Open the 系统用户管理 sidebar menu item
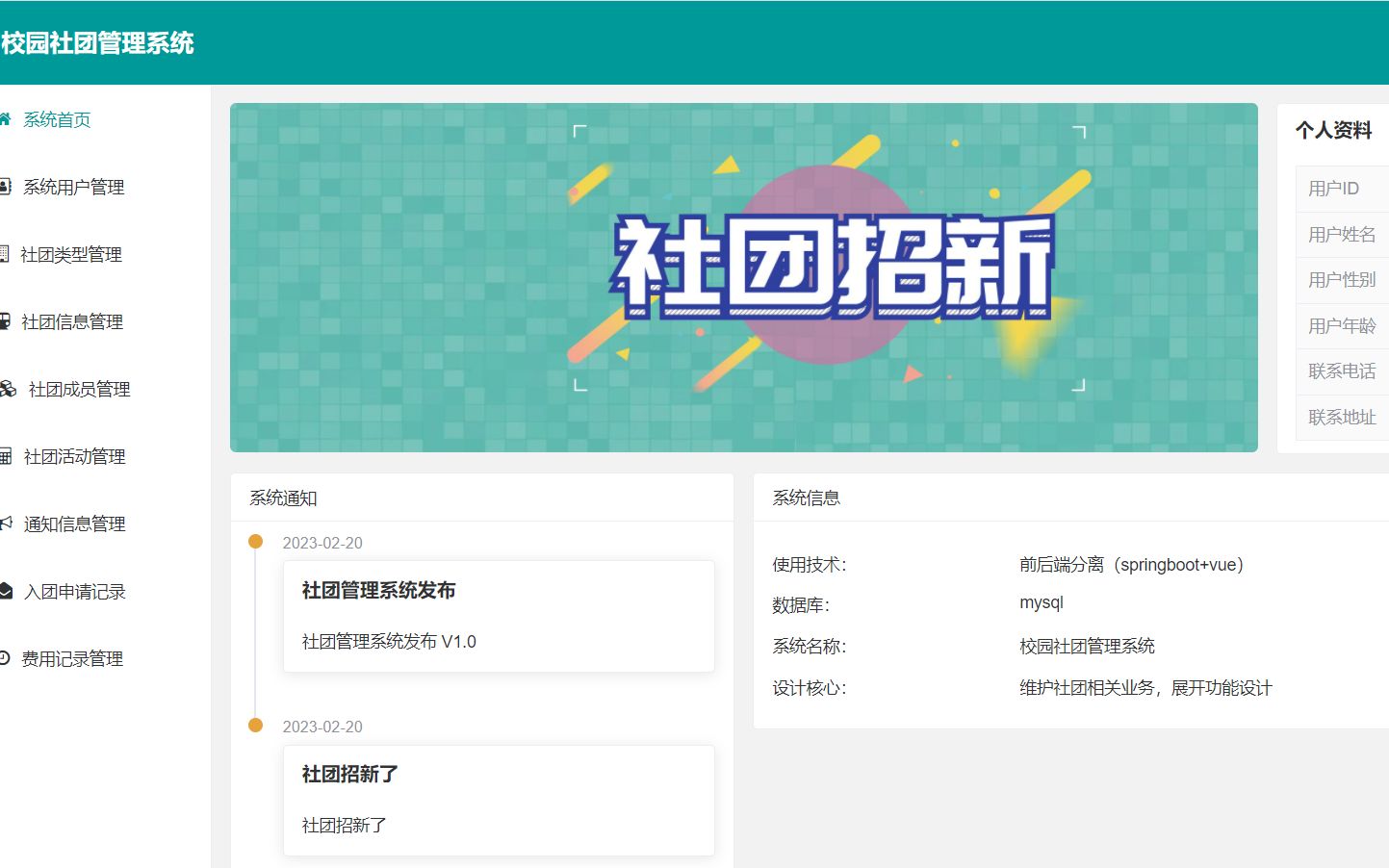The width and height of the screenshot is (1389, 868). (x=72, y=187)
